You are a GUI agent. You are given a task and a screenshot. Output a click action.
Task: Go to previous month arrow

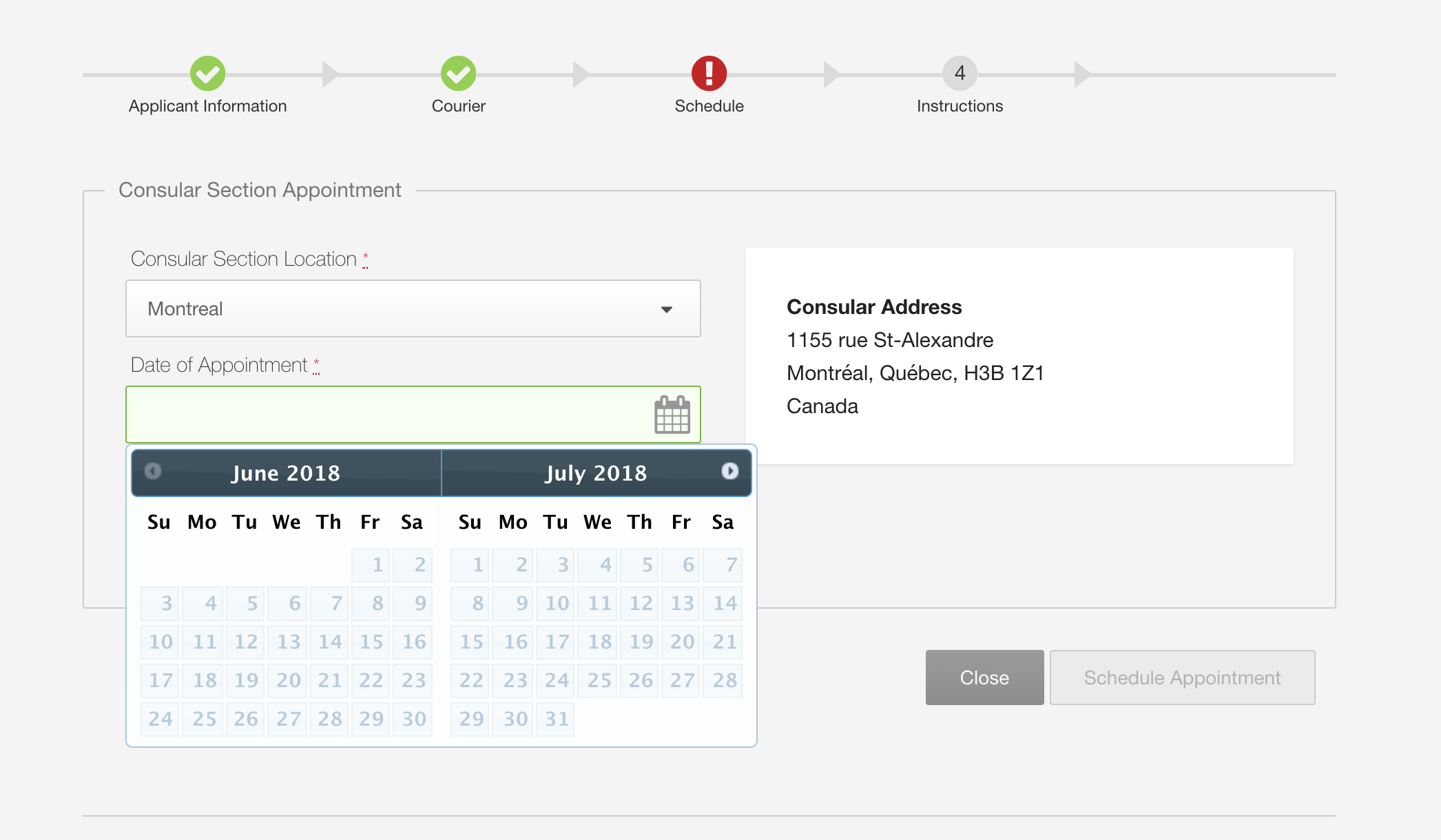pos(153,471)
